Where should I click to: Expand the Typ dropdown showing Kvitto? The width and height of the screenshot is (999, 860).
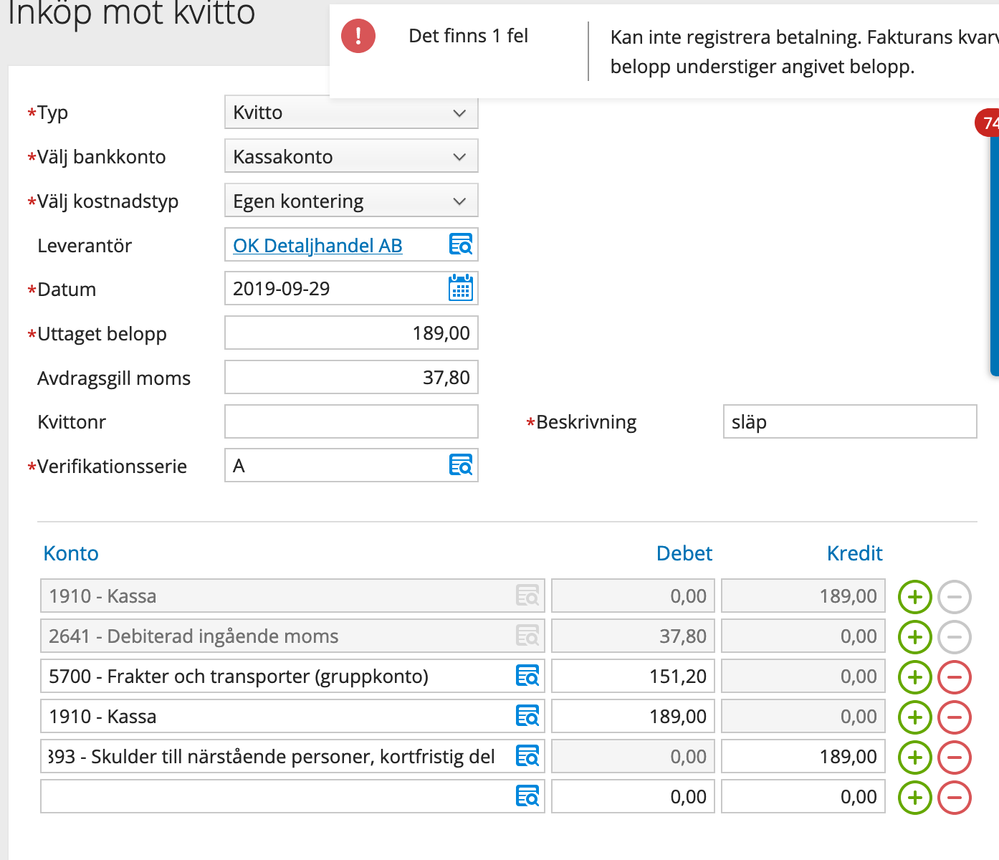click(351, 112)
